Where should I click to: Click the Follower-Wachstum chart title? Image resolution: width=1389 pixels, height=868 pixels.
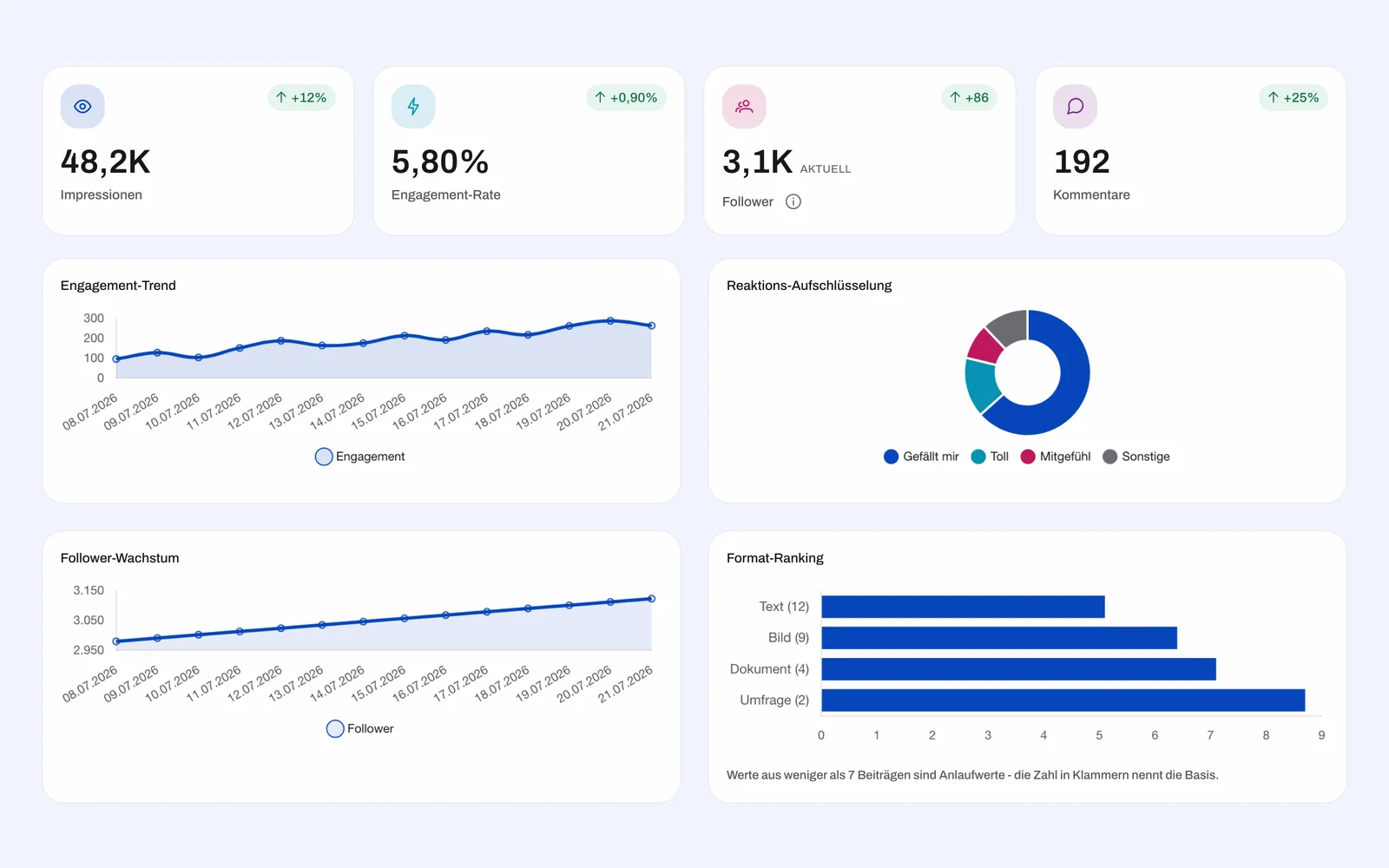(120, 558)
